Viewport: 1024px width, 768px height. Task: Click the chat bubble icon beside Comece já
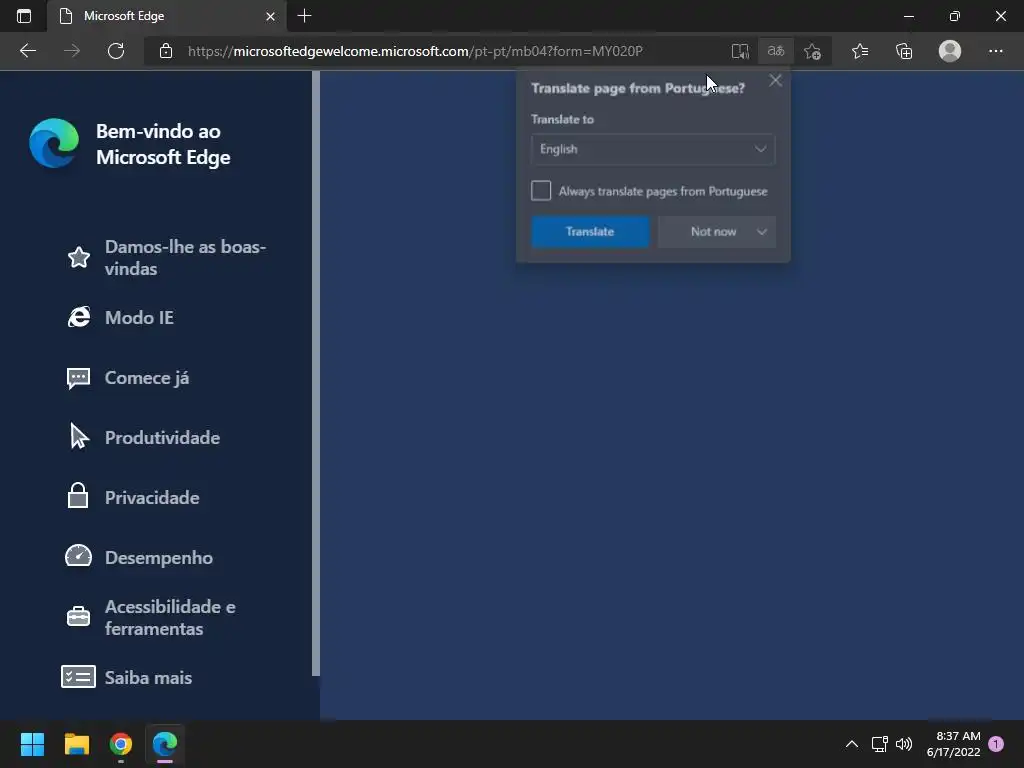click(x=78, y=377)
